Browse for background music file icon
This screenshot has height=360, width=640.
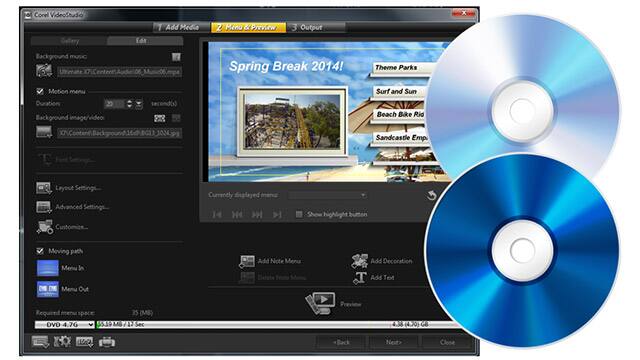44,71
